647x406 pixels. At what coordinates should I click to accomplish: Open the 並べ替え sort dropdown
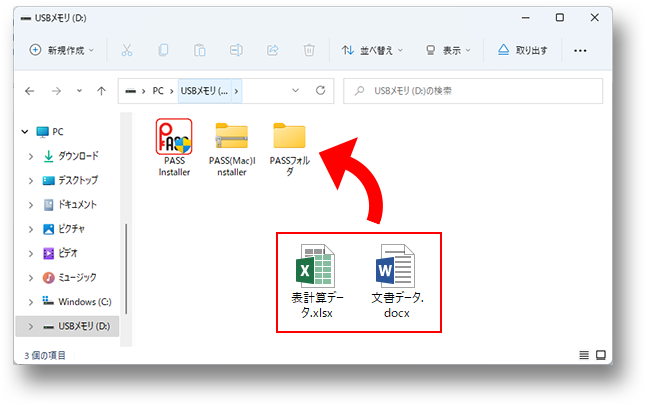pos(372,50)
